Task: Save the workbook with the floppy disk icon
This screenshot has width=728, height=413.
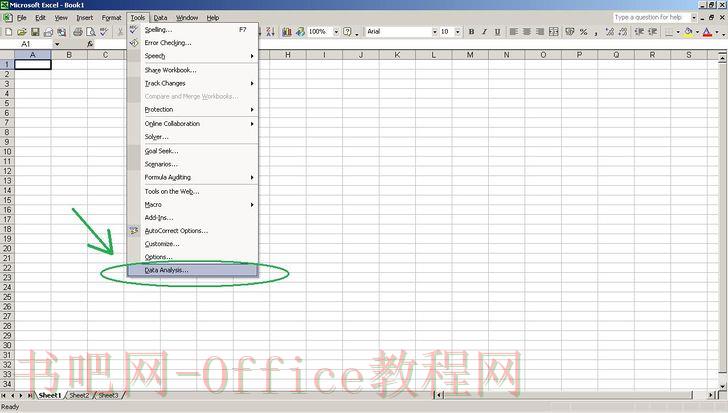Action: [35, 32]
